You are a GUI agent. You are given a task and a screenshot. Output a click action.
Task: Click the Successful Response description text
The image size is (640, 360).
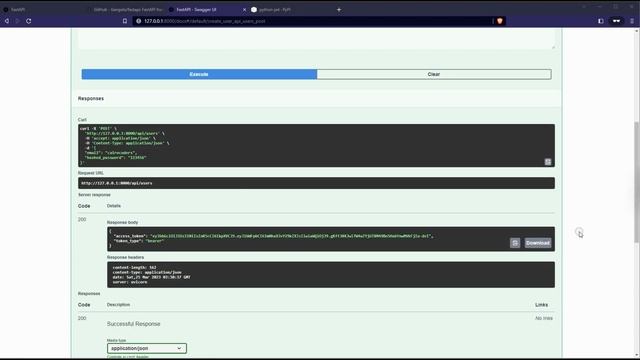[x=133, y=324]
